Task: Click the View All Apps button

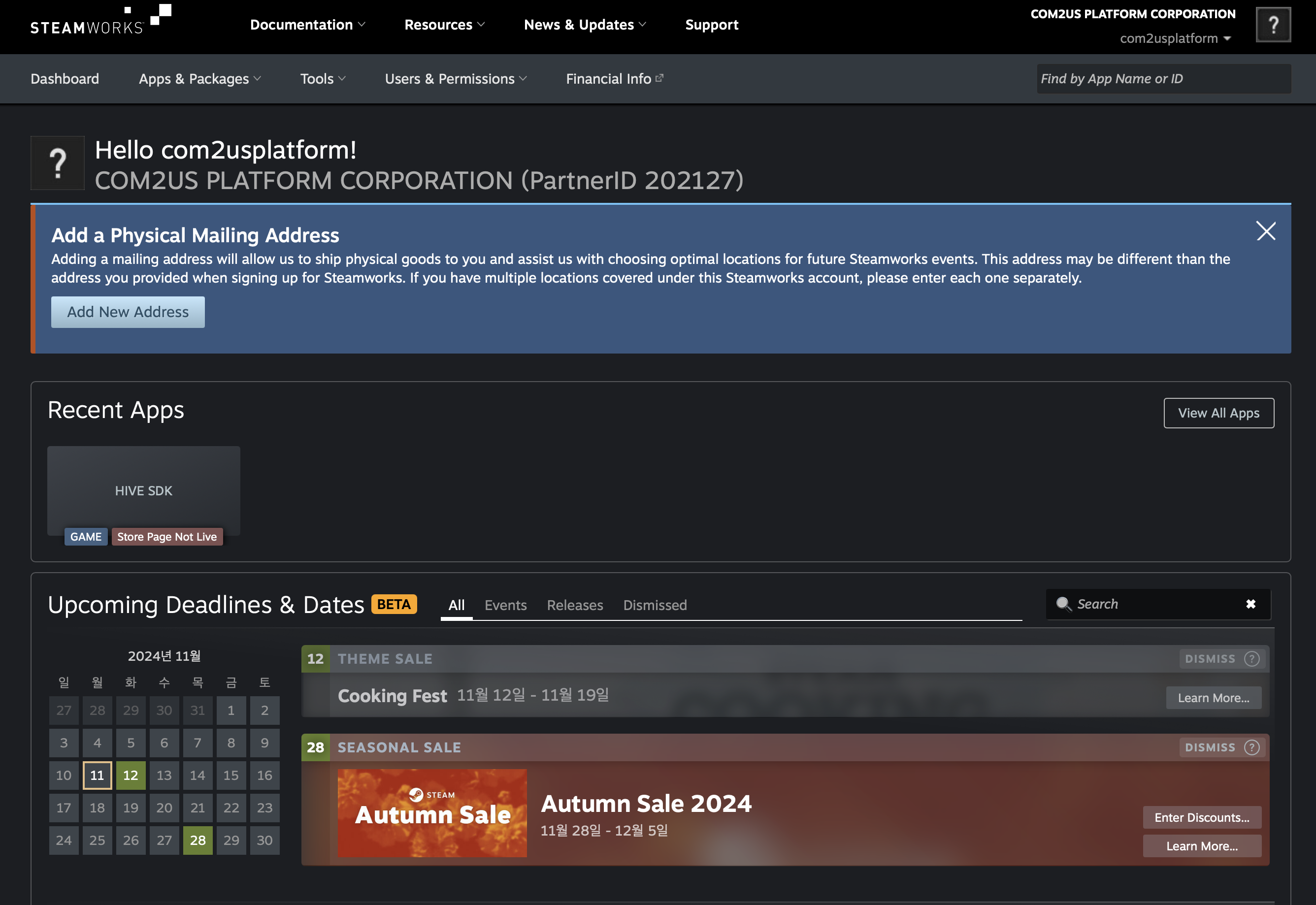Action: 1218,413
